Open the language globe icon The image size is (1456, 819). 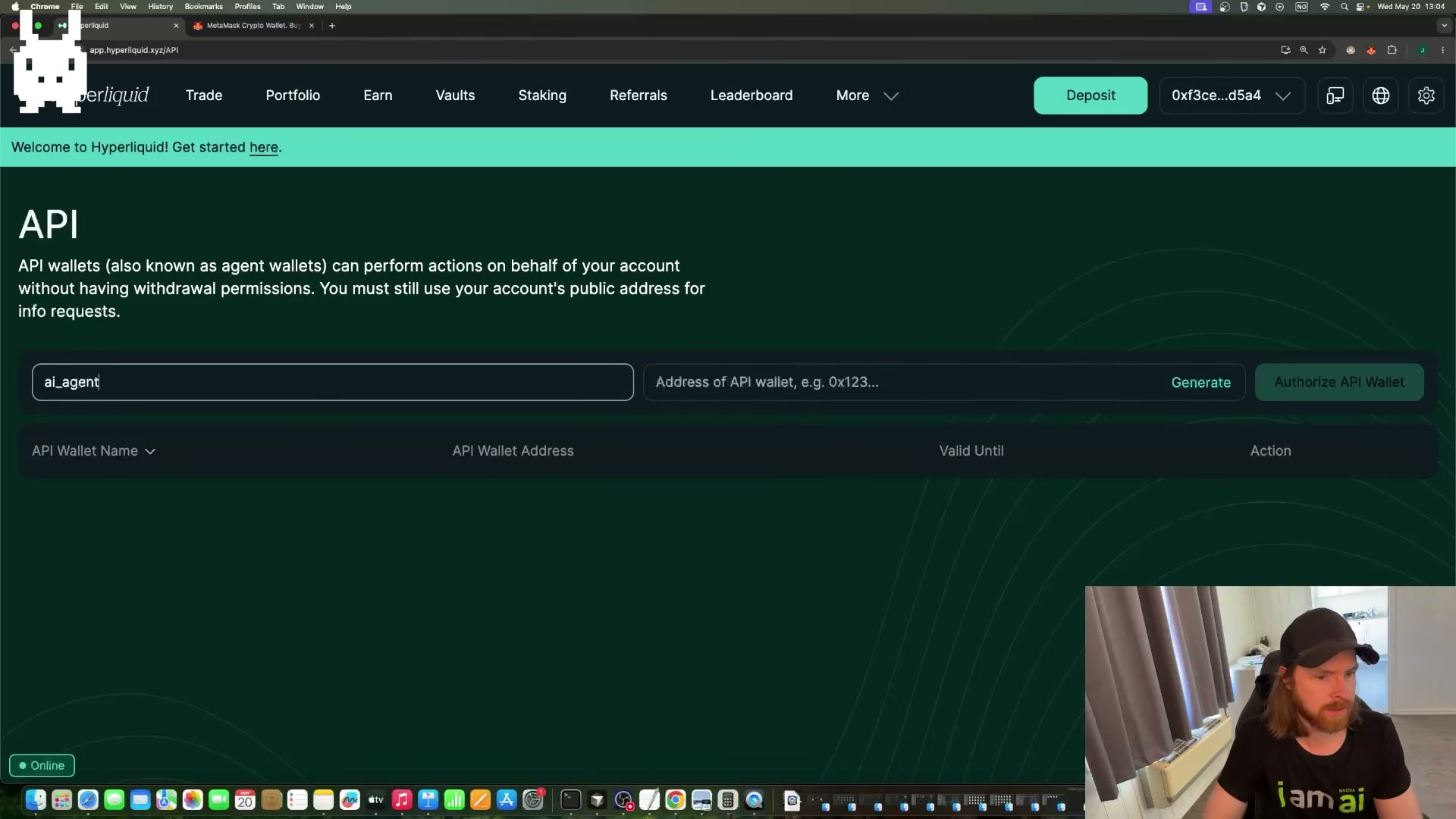point(1380,96)
